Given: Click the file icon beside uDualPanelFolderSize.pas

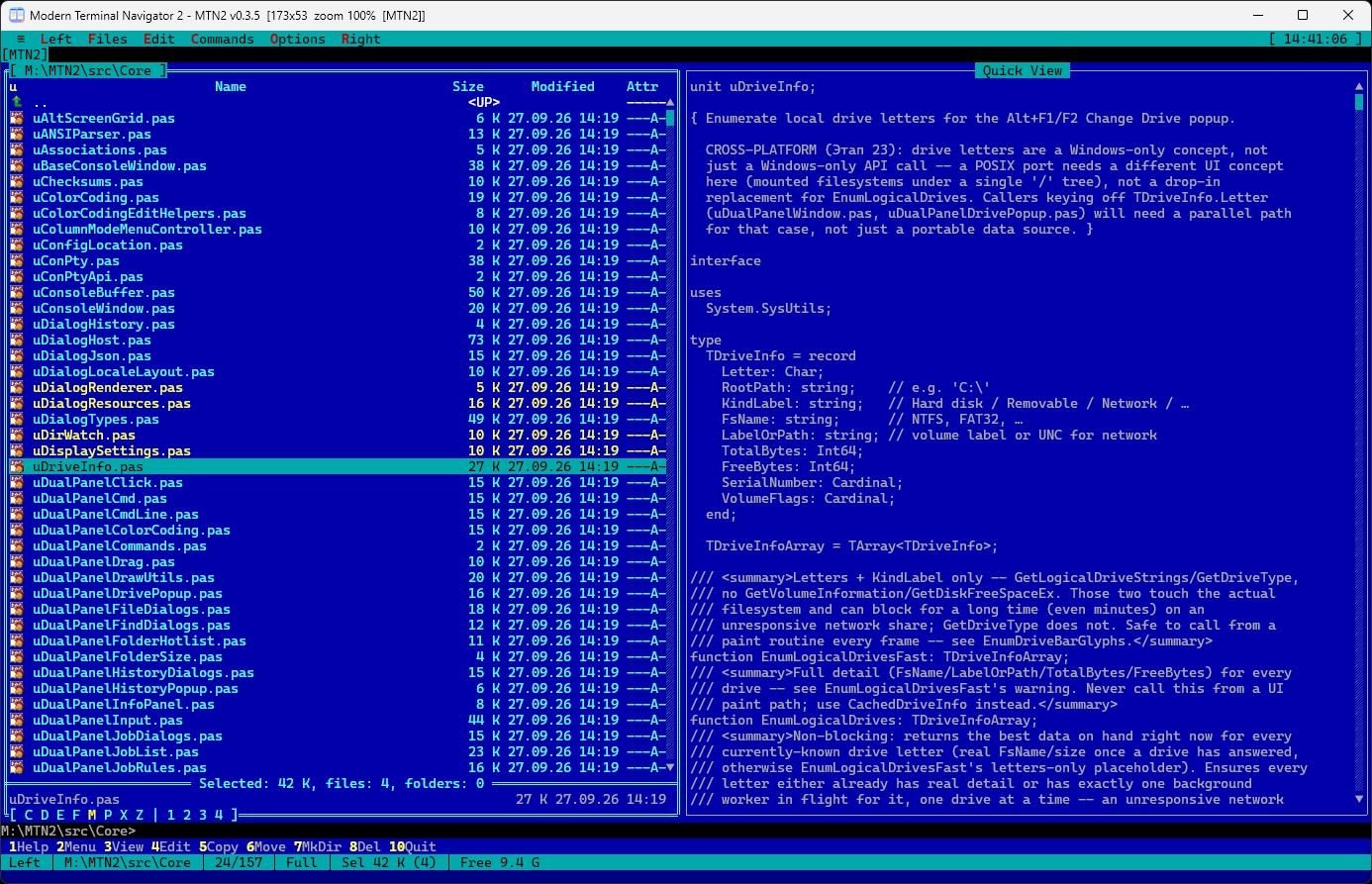Looking at the screenshot, I should point(17,656).
